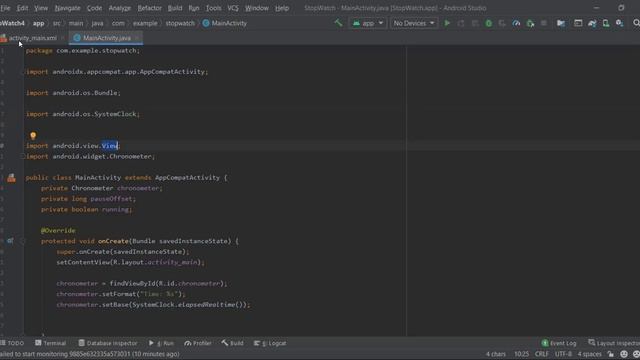Click the Make Project hammer icon
This screenshot has width=640, height=360.
338,23
